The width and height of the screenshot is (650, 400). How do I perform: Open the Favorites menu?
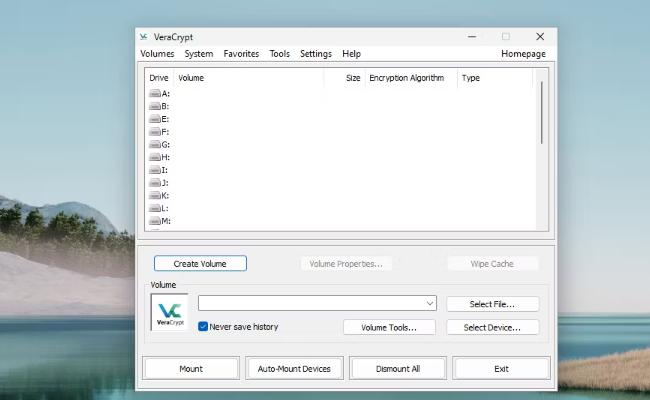click(241, 54)
